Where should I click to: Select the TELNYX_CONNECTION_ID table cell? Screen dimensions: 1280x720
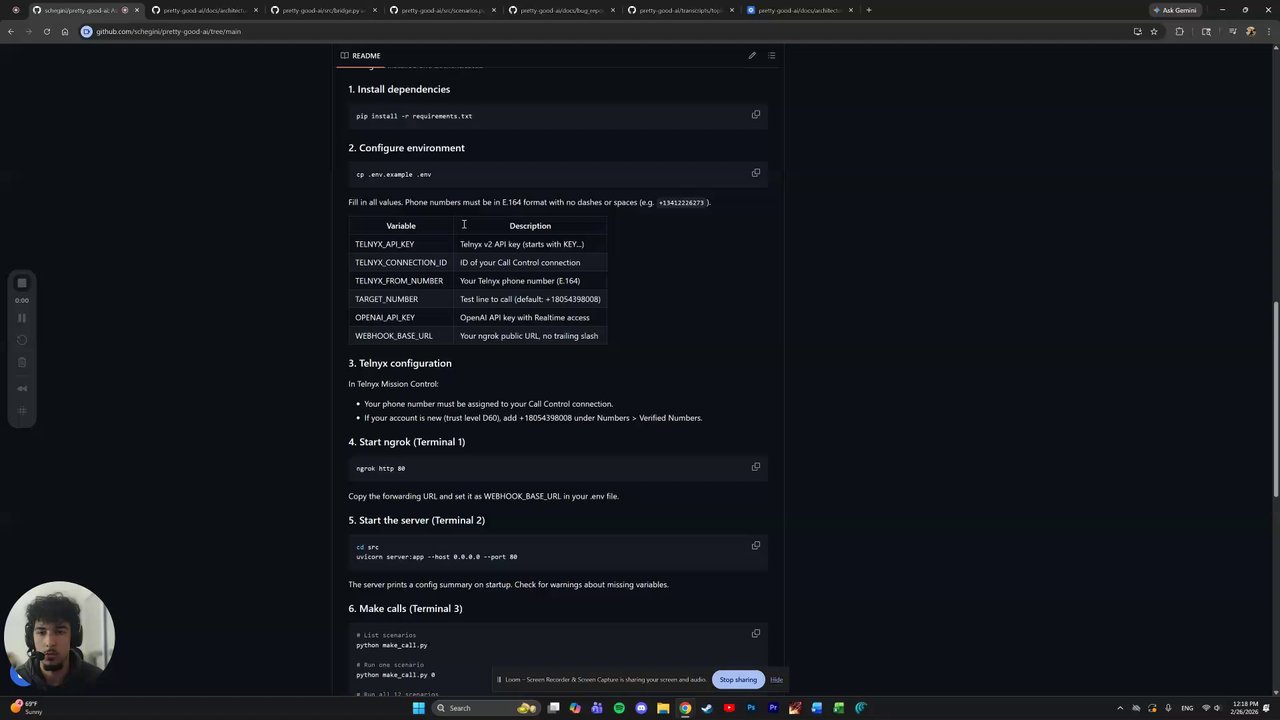(x=401, y=262)
